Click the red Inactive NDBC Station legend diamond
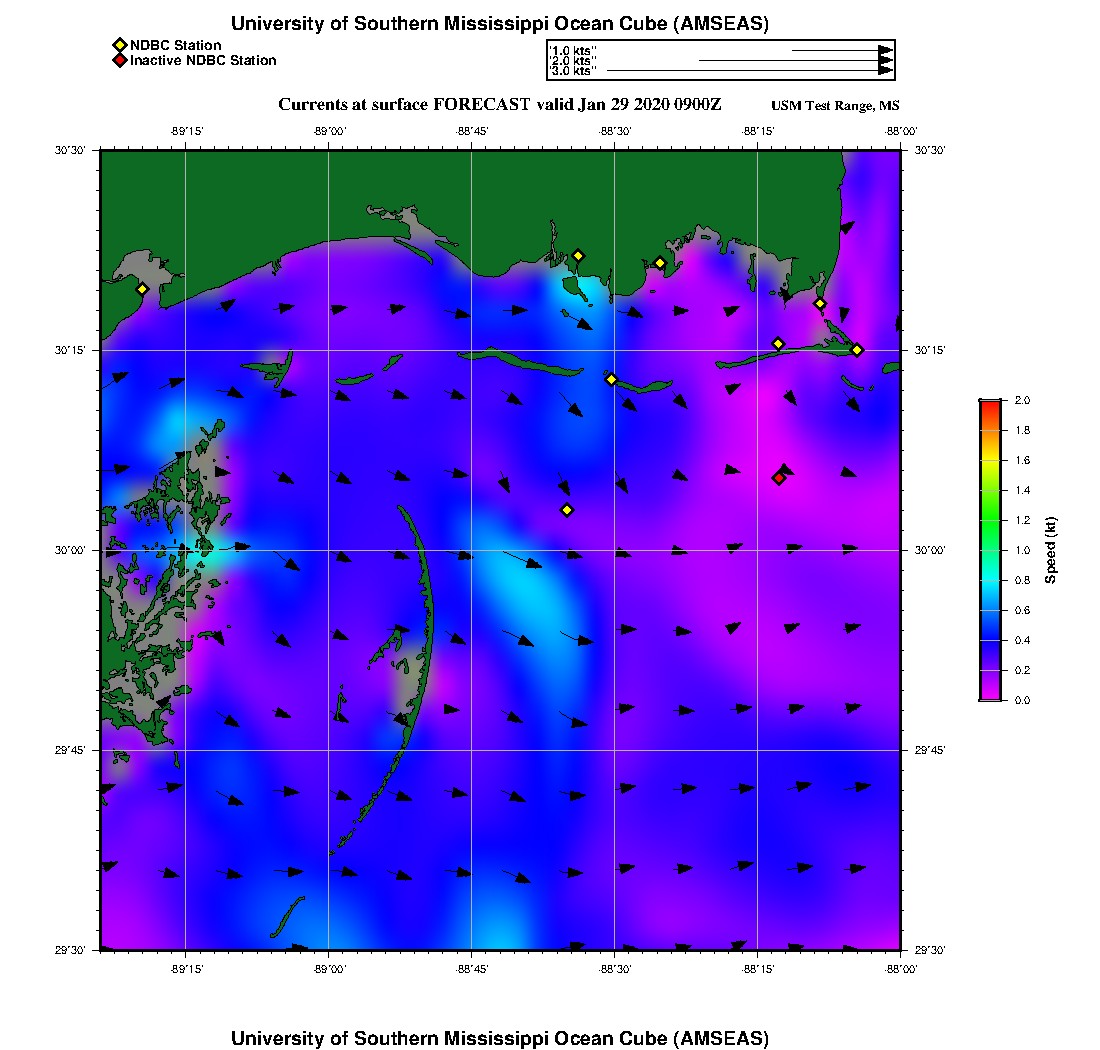 pos(119,61)
